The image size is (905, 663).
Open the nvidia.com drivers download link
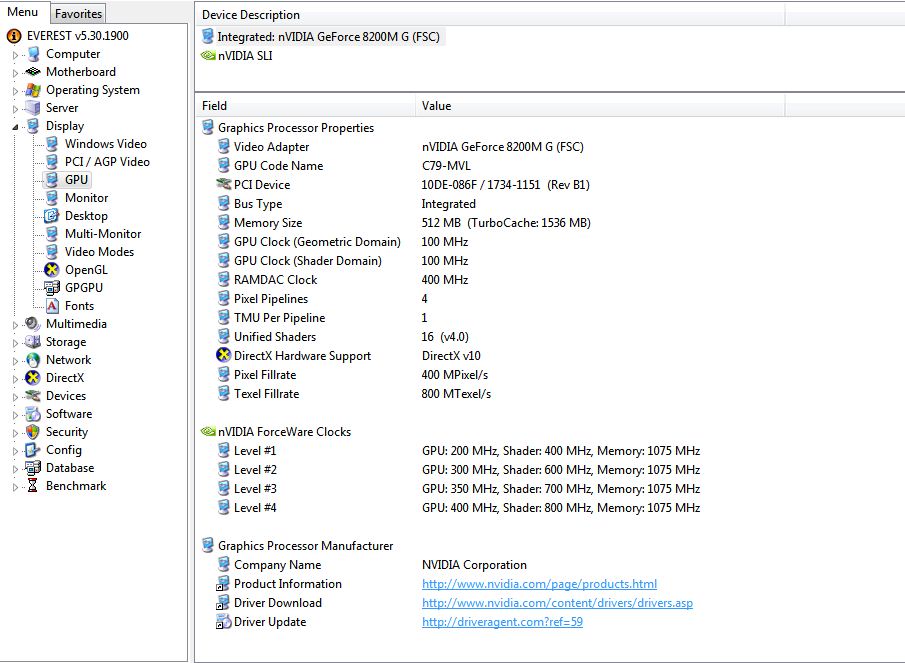557,603
